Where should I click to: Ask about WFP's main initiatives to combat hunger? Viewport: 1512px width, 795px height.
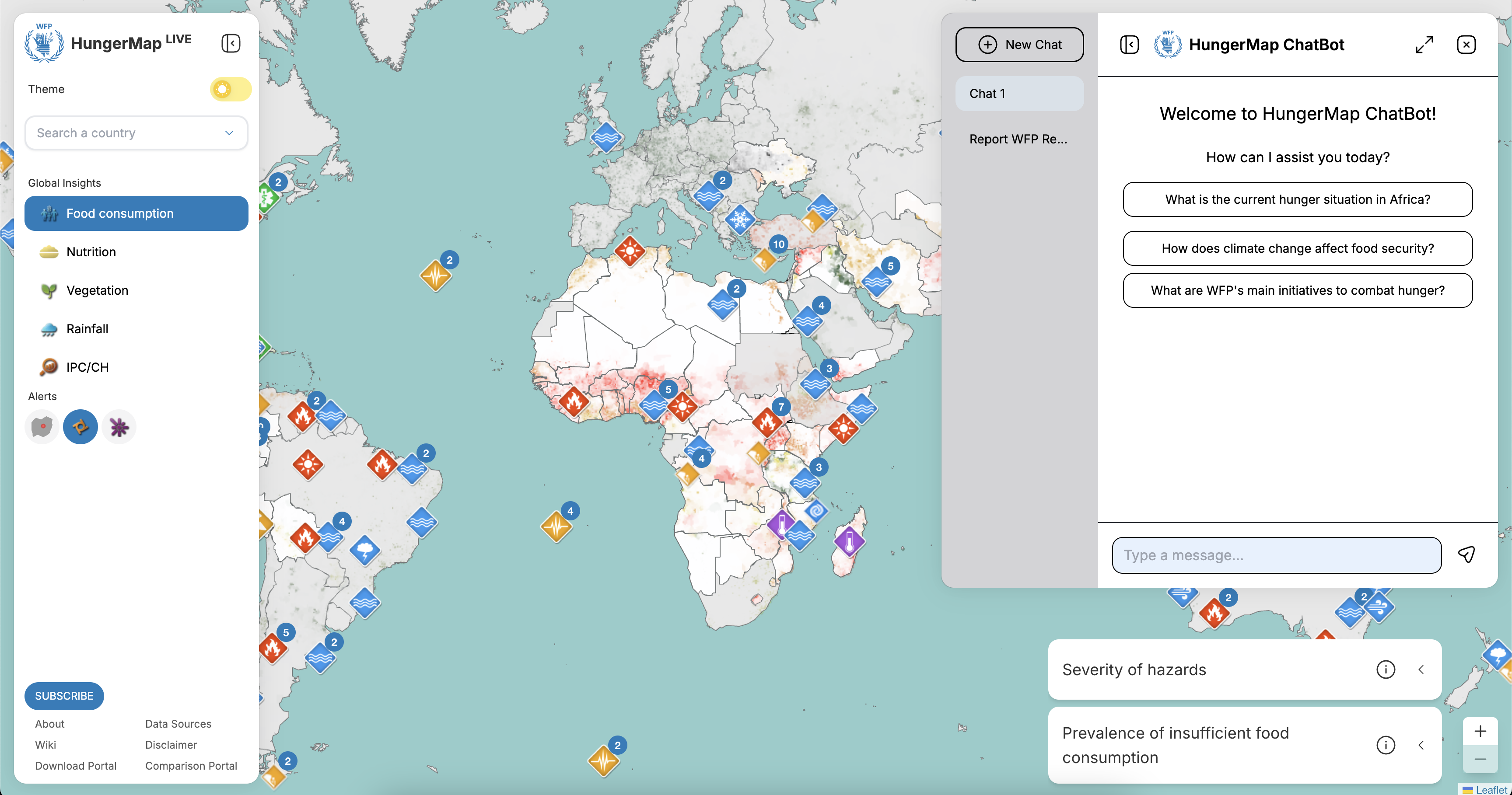click(x=1298, y=290)
